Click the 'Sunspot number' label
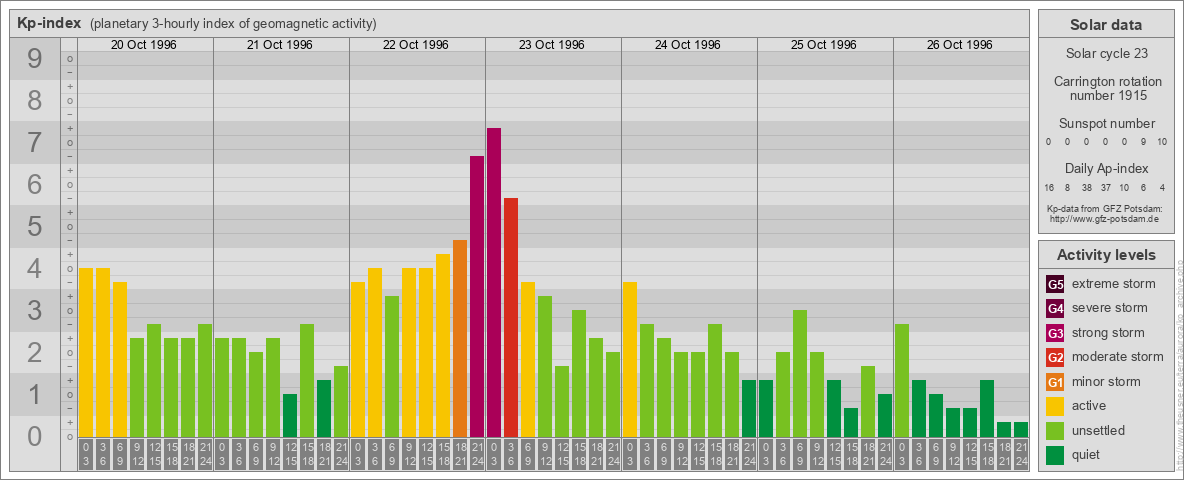Screen dimensions: 1184x480 pyautogui.click(x=1106, y=124)
